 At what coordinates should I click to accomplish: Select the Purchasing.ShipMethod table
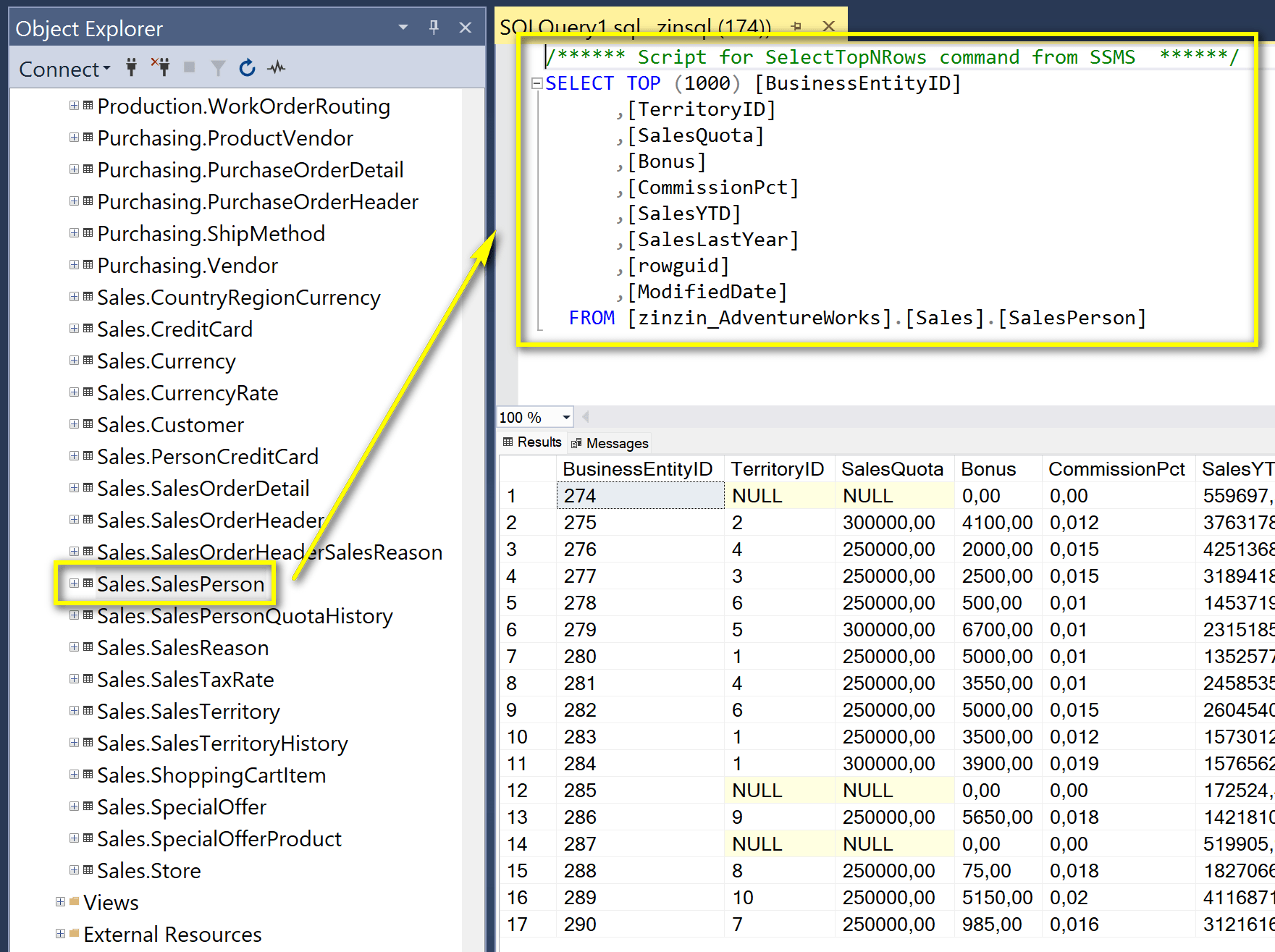point(211,234)
